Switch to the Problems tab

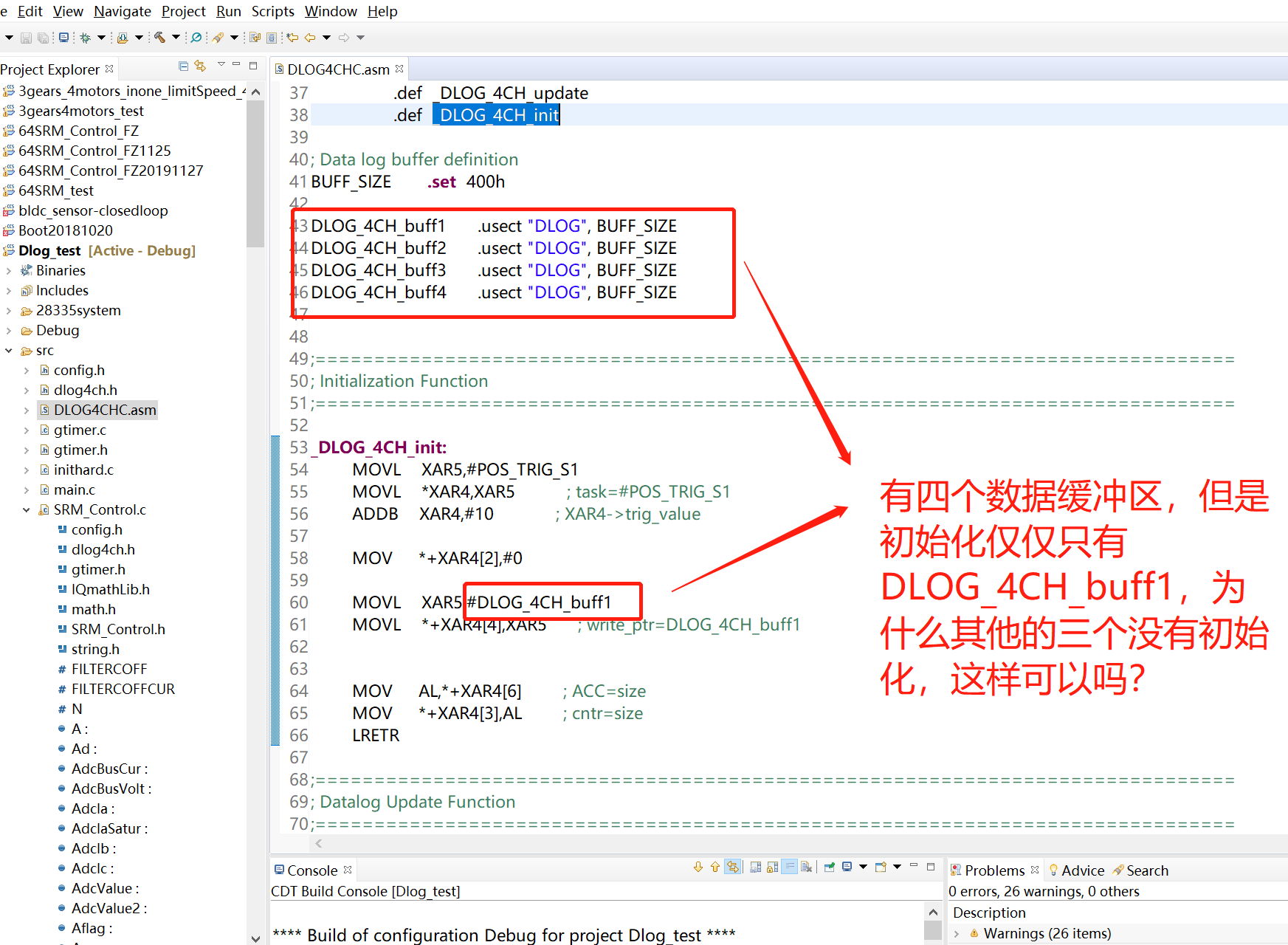994,870
